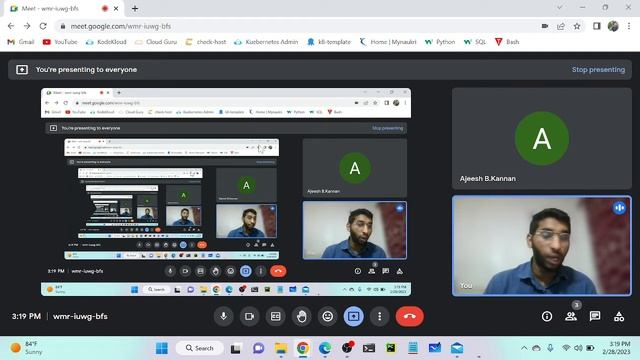This screenshot has height=360, width=640.
Task: Open PyCharm from the taskbar
Action: 391,348
